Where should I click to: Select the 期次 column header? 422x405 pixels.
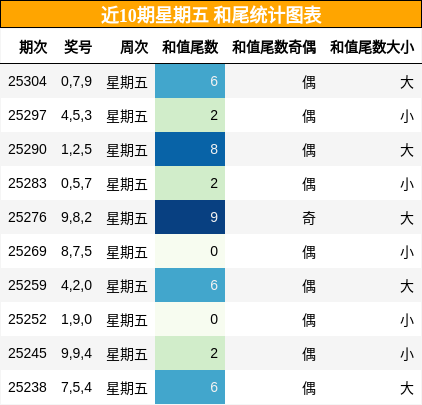(33, 47)
